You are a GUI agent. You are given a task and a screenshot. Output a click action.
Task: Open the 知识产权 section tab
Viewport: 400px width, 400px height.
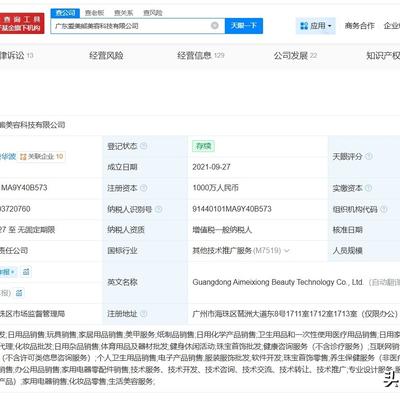[383, 55]
